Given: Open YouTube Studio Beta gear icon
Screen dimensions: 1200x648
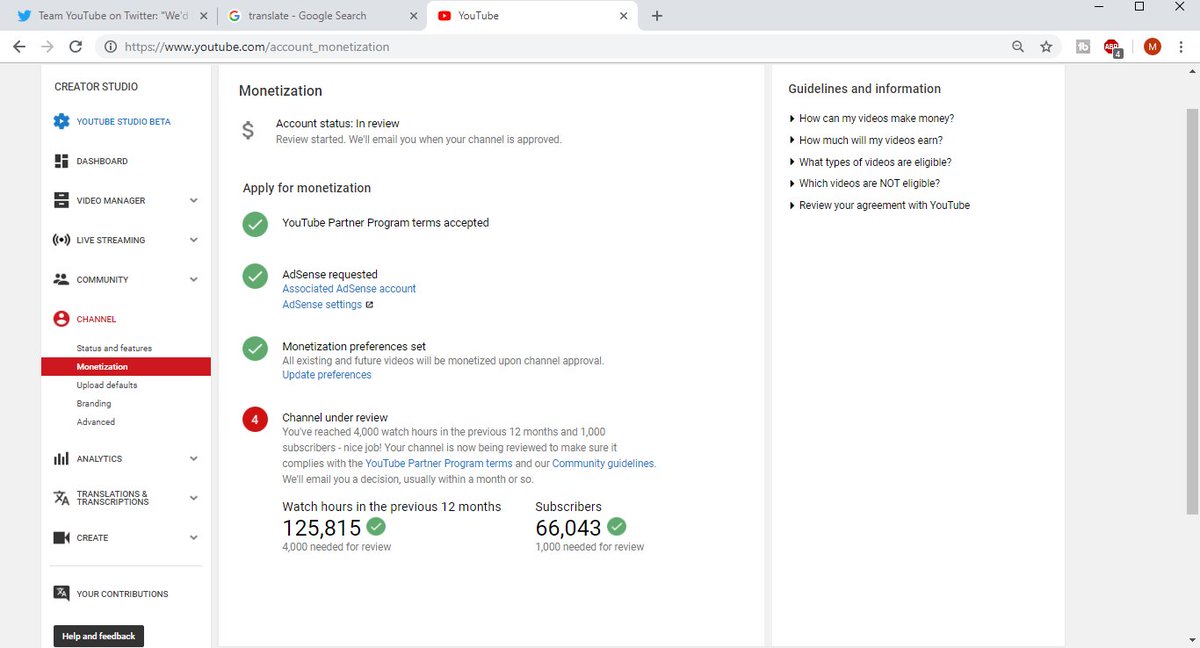Looking at the screenshot, I should pos(61,122).
